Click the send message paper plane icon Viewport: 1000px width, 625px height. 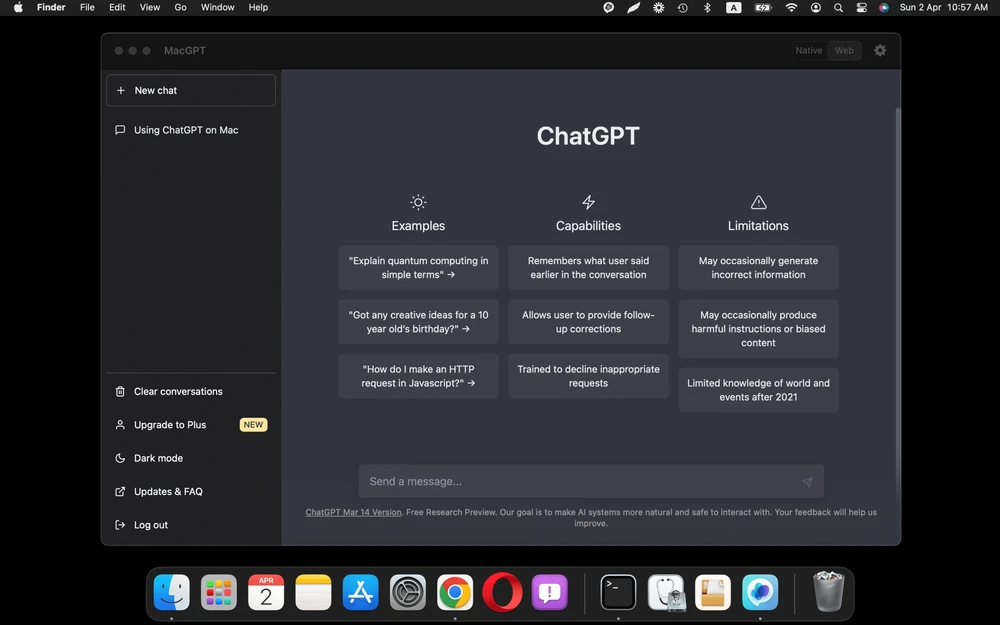807,482
